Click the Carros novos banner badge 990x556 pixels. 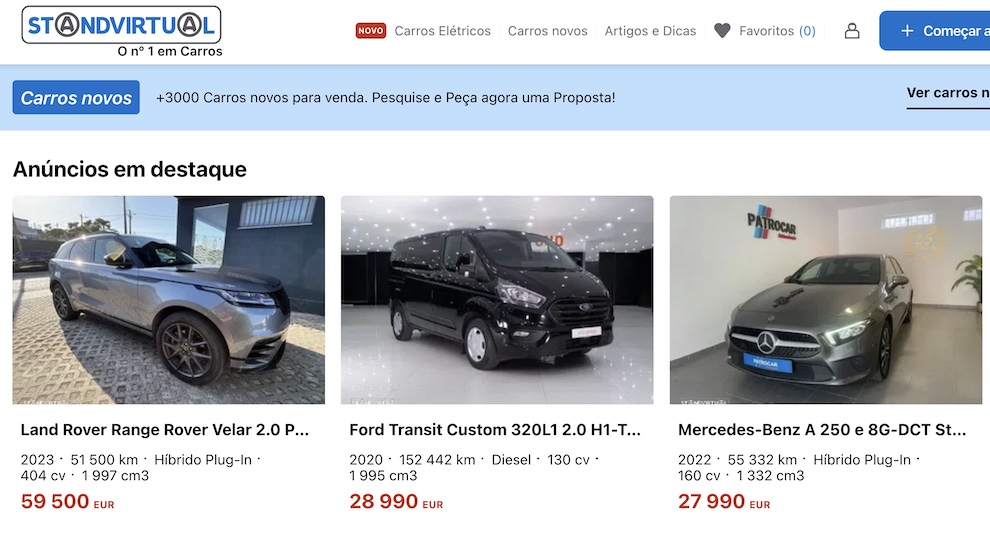pos(76,97)
